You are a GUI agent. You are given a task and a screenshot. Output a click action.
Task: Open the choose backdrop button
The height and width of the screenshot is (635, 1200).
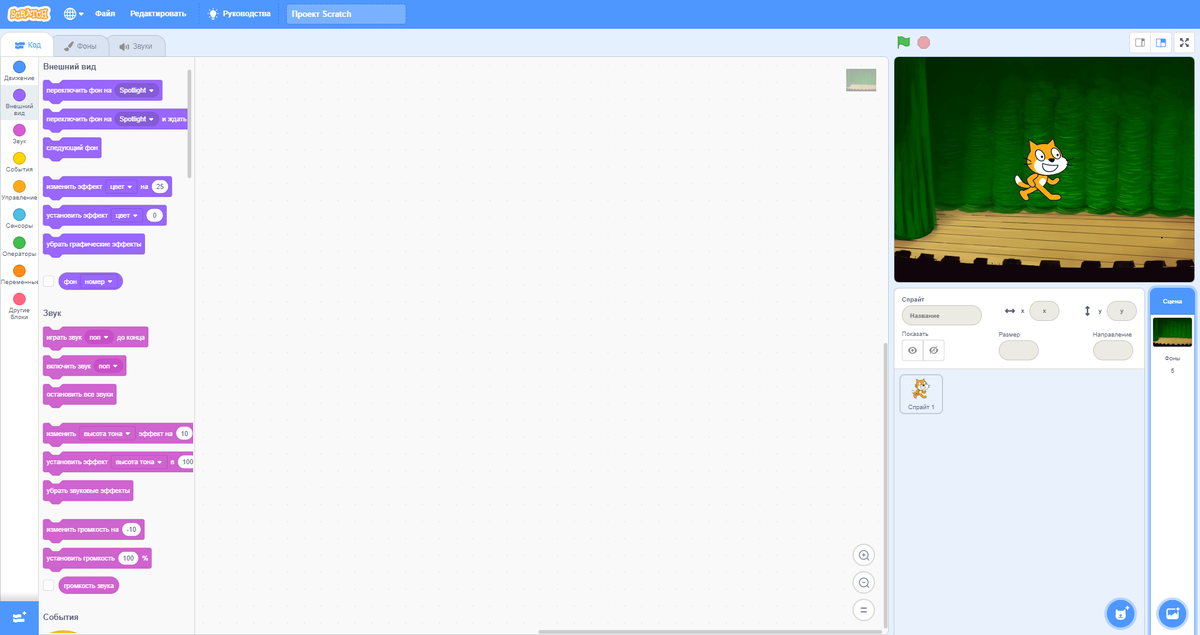pyautogui.click(x=1171, y=612)
